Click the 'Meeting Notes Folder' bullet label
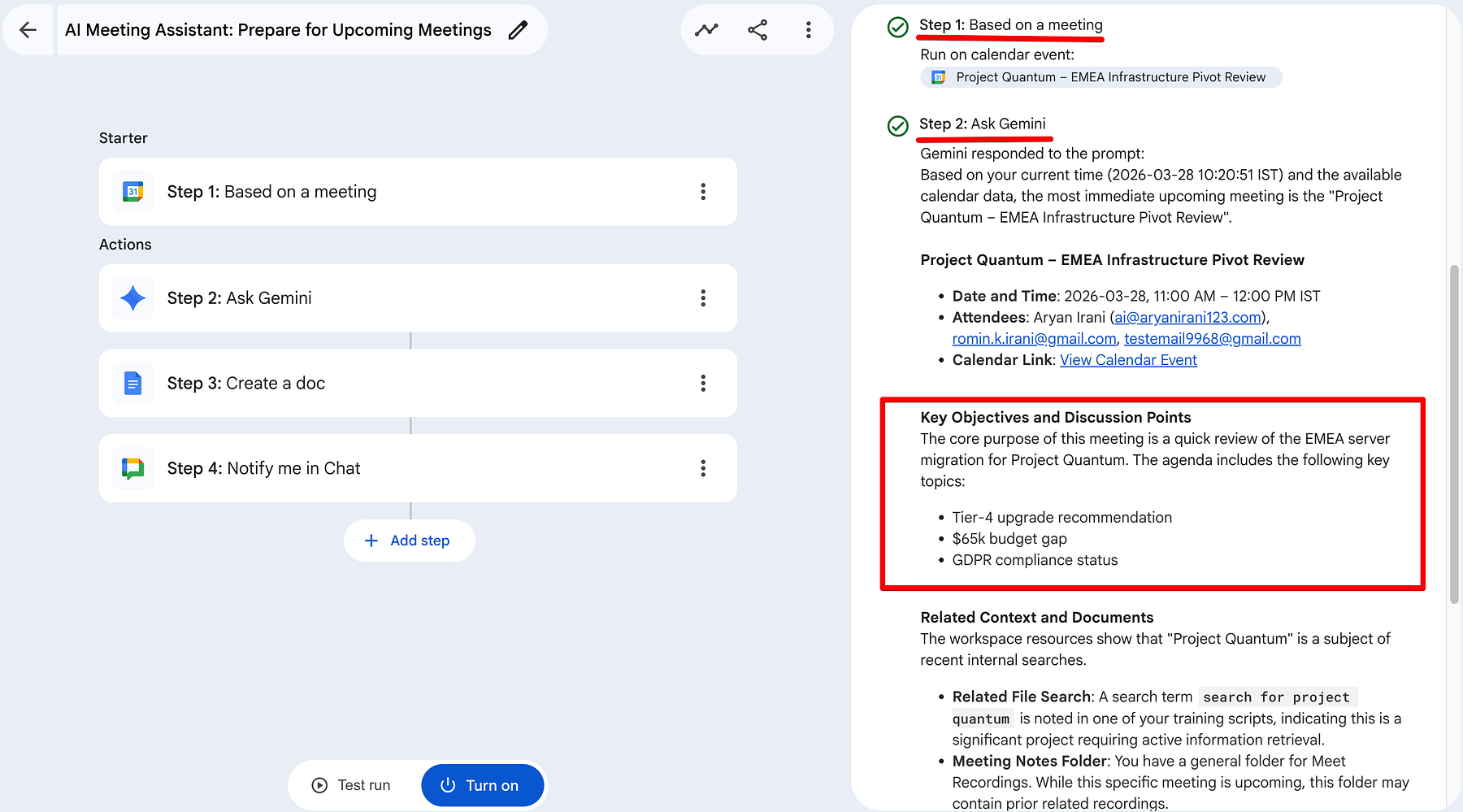 [1030, 761]
